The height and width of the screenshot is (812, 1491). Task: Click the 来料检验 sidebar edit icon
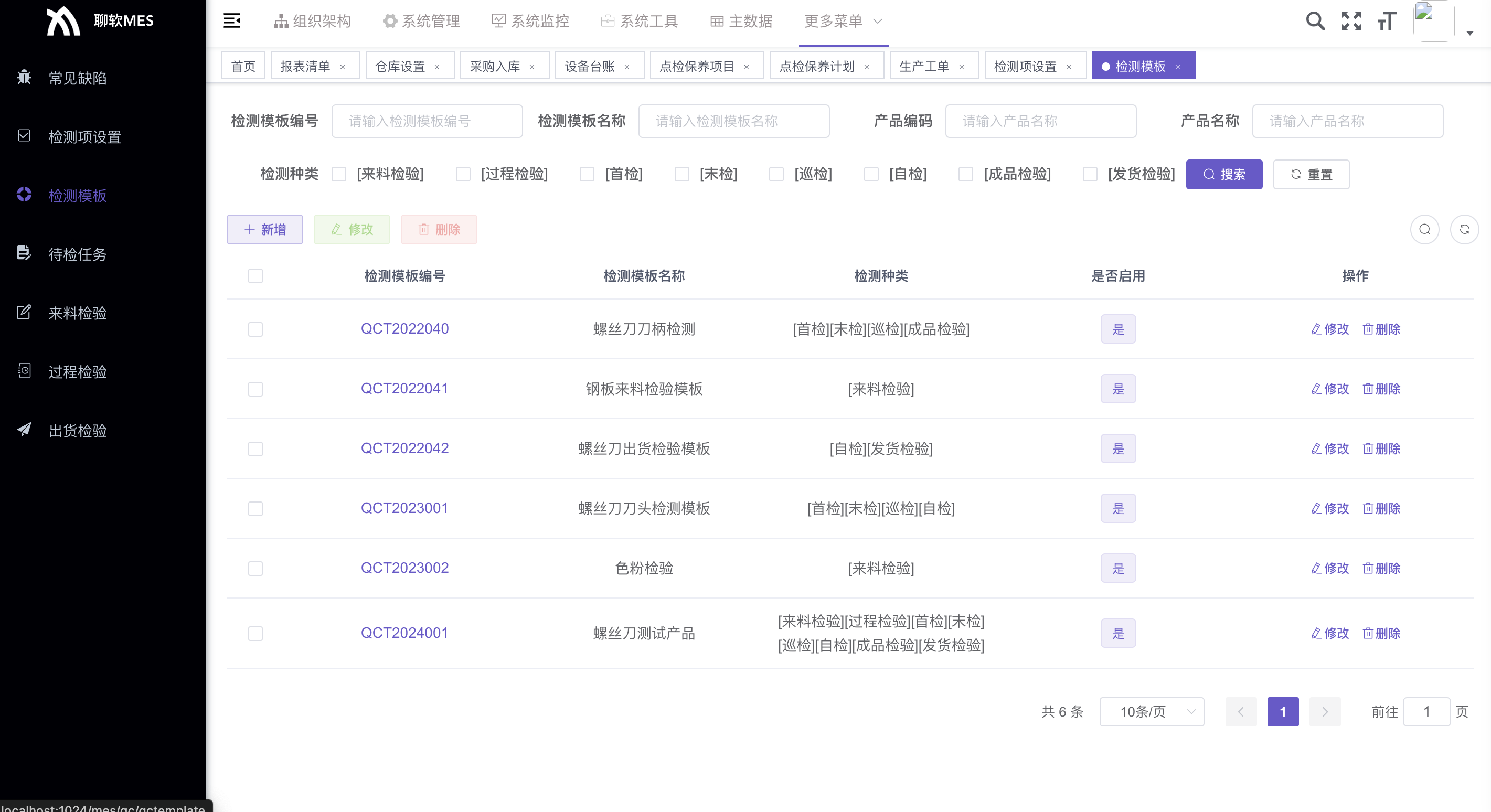tap(24, 312)
